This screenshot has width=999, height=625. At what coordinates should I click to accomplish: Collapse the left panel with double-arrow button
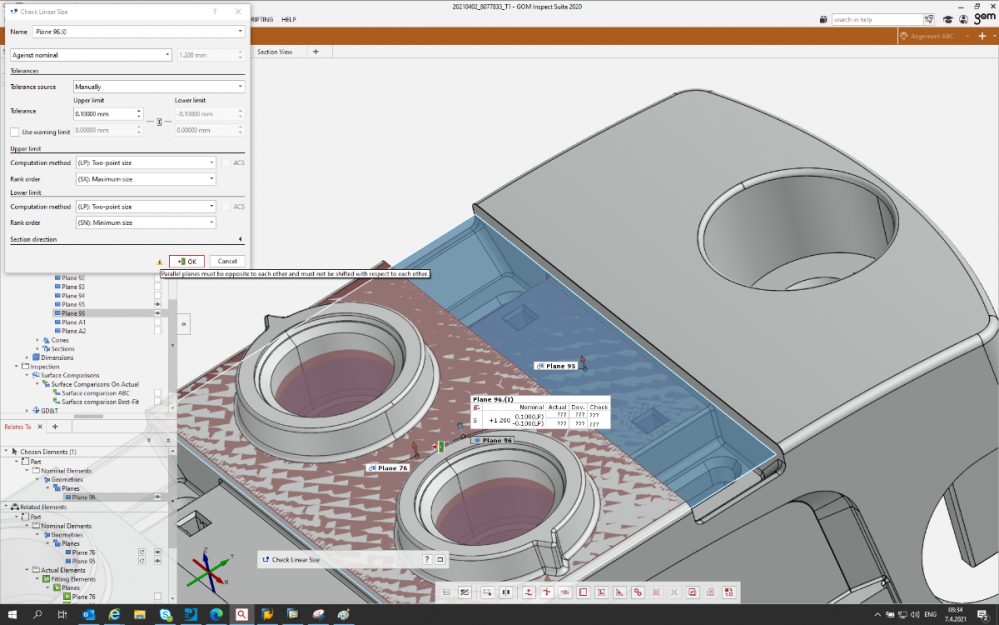184,325
